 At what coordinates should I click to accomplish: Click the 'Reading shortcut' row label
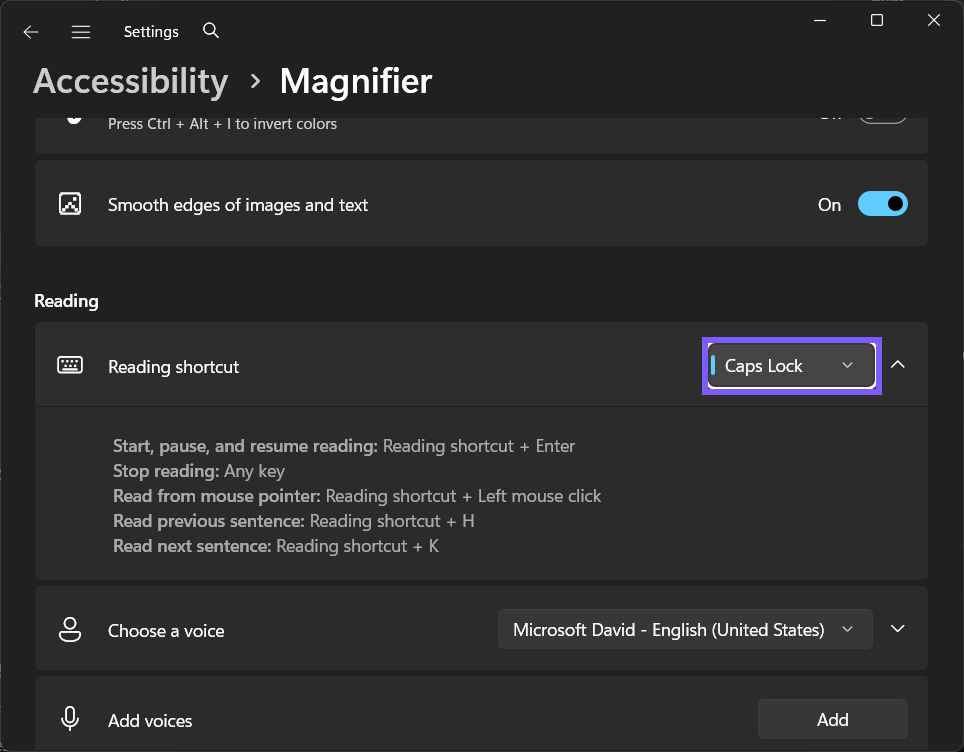pyautogui.click(x=173, y=367)
